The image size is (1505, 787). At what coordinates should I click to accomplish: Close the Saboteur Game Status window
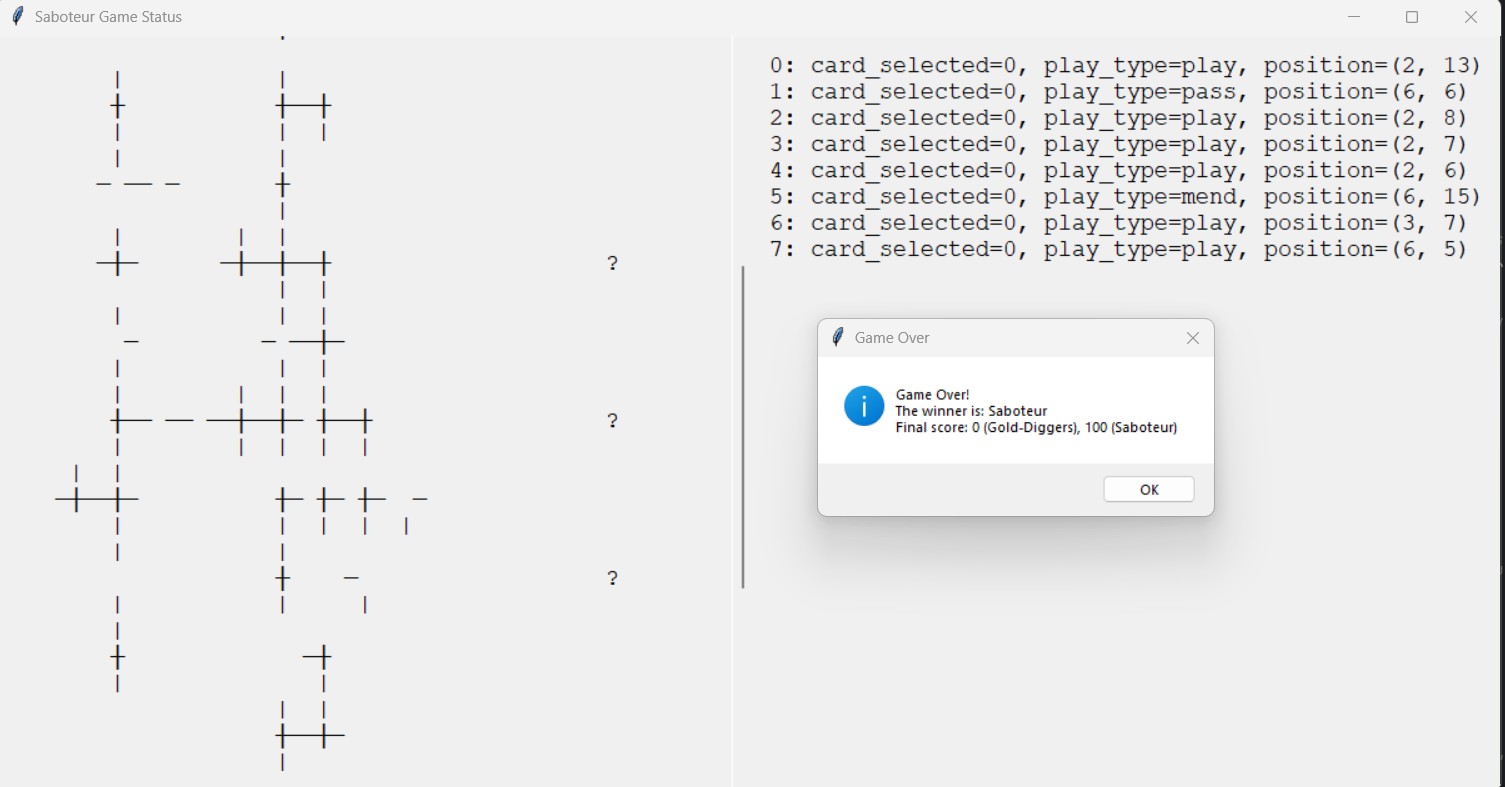pyautogui.click(x=1470, y=17)
